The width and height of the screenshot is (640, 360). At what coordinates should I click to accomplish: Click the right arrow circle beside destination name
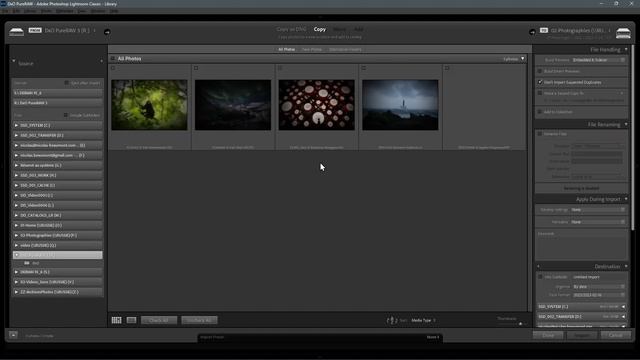(x=532, y=32)
